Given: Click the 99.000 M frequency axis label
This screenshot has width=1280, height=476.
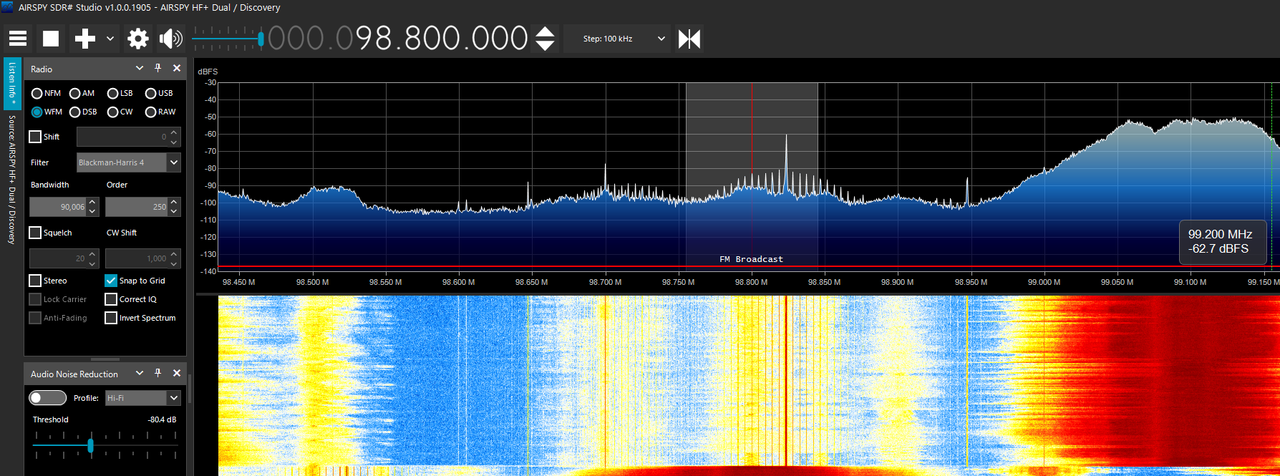Looking at the screenshot, I should (x=1043, y=281).
